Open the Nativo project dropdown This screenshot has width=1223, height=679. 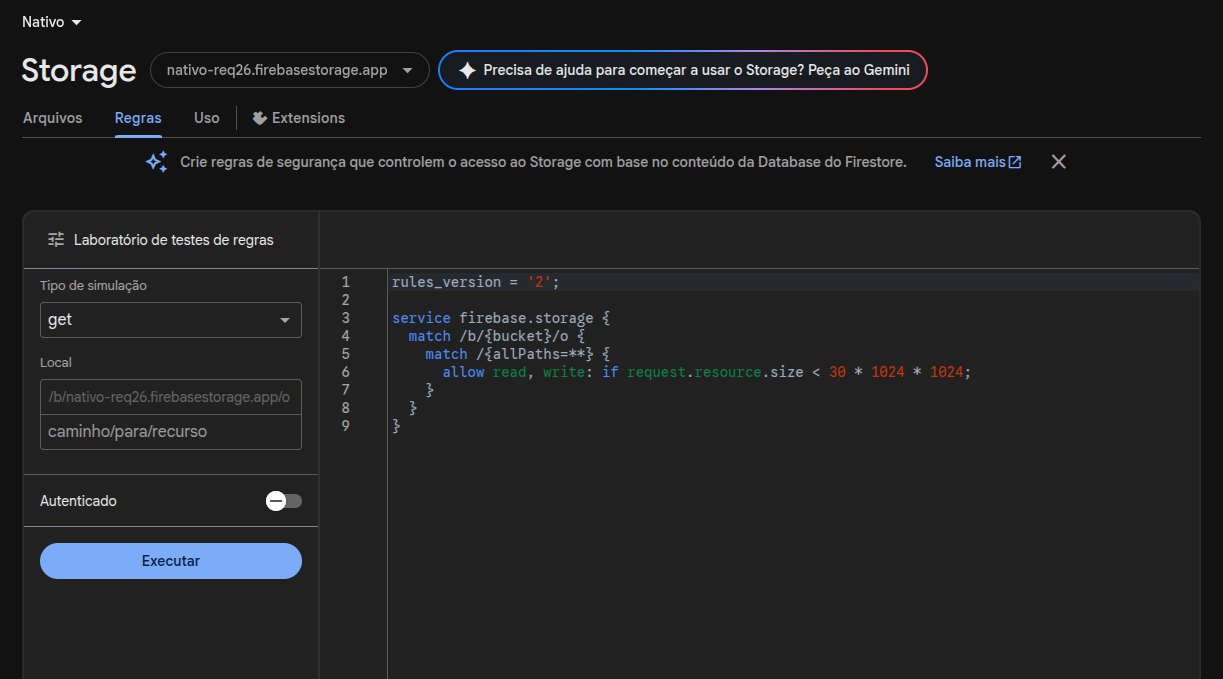52,22
